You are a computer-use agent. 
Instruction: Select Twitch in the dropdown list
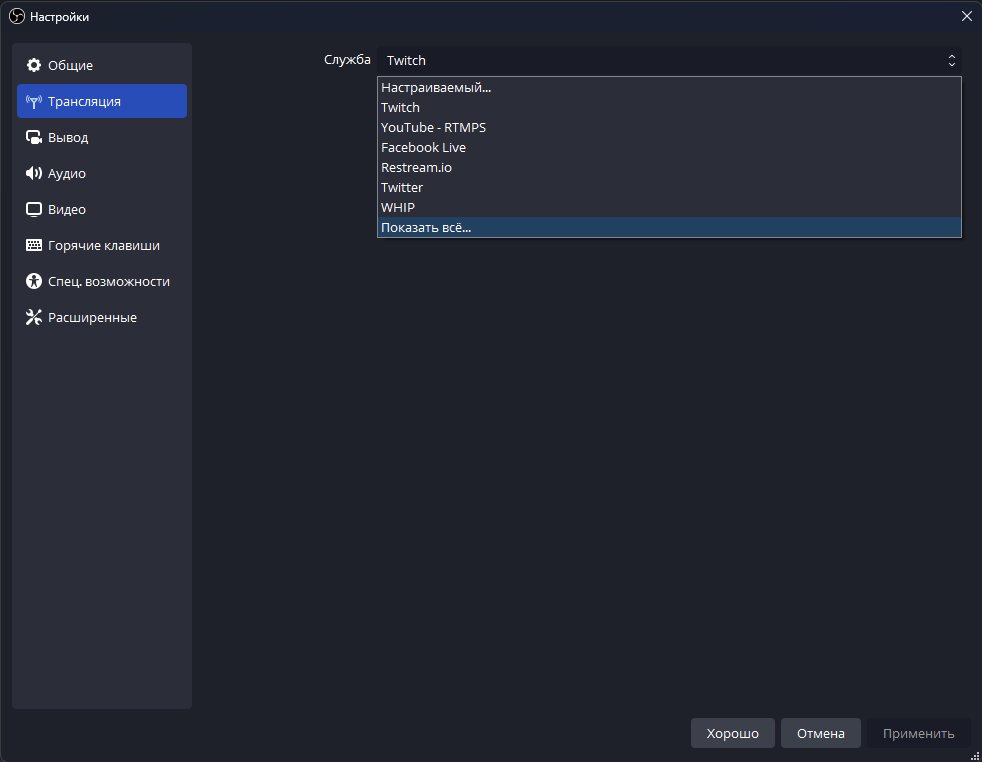[x=669, y=108]
